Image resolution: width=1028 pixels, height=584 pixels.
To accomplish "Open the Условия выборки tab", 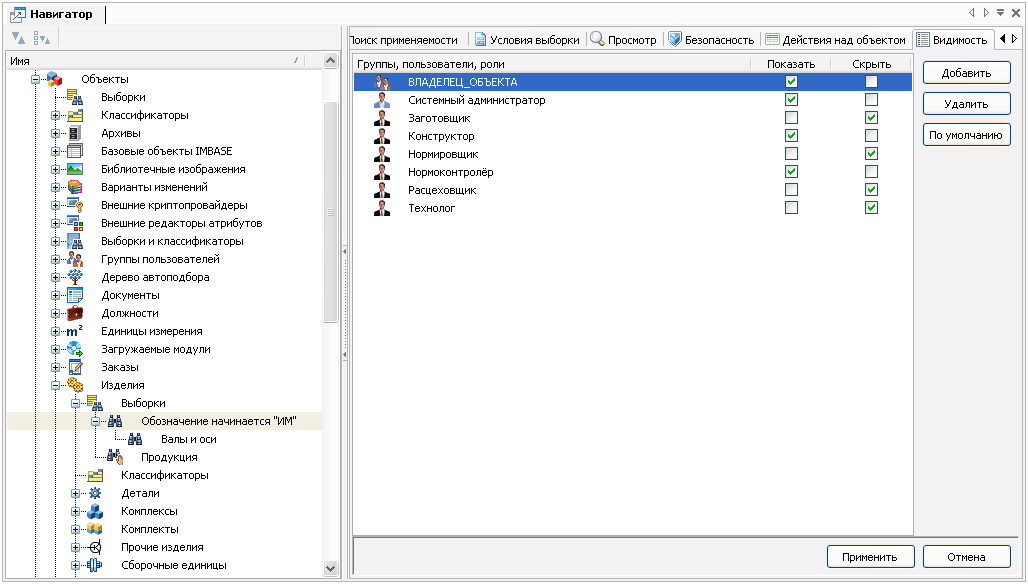I will coord(528,40).
